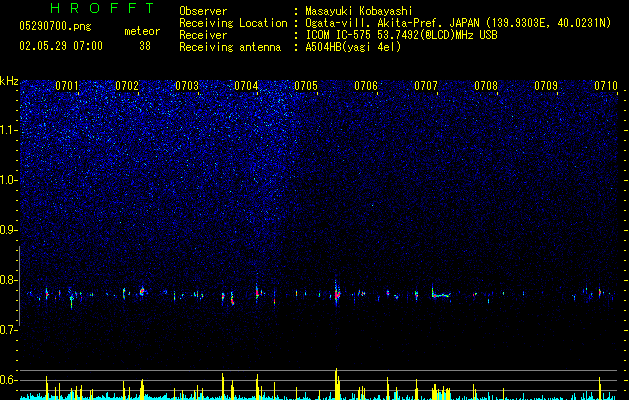Click the date stamp 02.05.29 07:00
This screenshot has width=629, height=400.
(61, 46)
